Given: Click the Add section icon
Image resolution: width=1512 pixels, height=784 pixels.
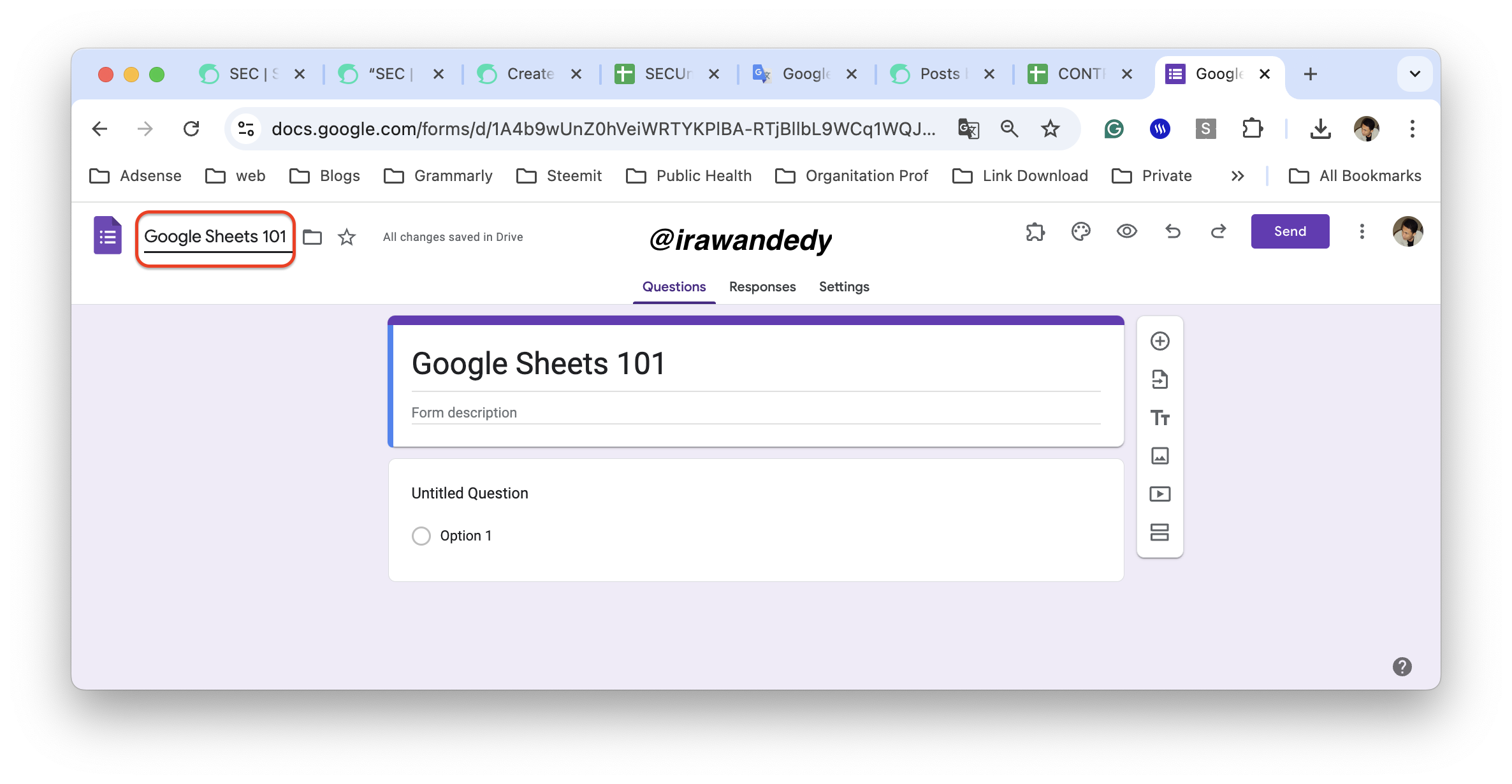Looking at the screenshot, I should click(1159, 532).
